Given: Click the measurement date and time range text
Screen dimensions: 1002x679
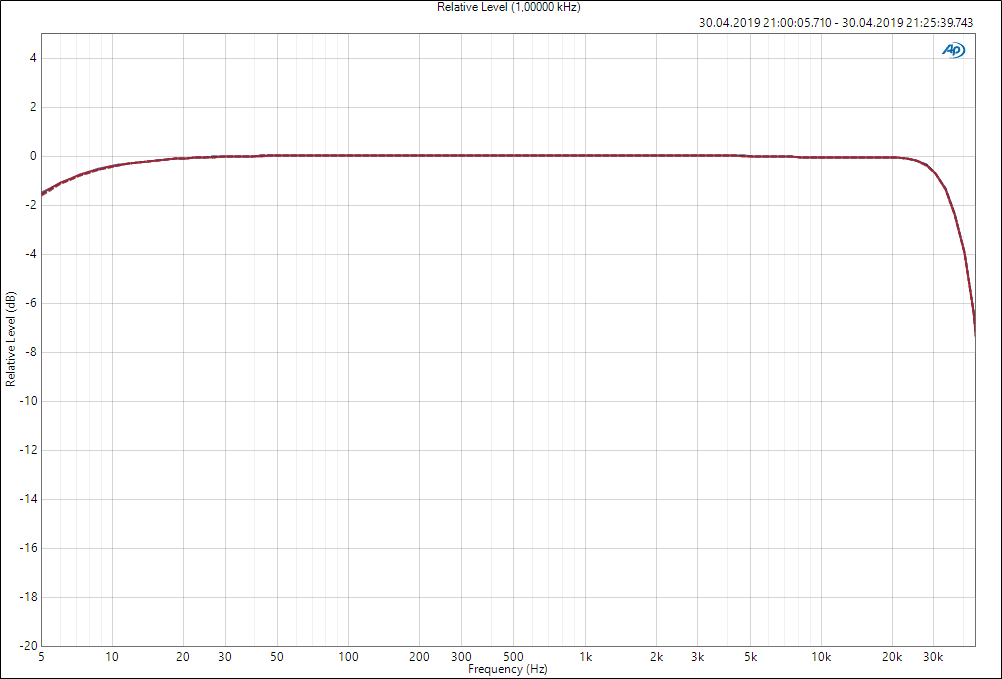Looking at the screenshot, I should (x=849, y=24).
